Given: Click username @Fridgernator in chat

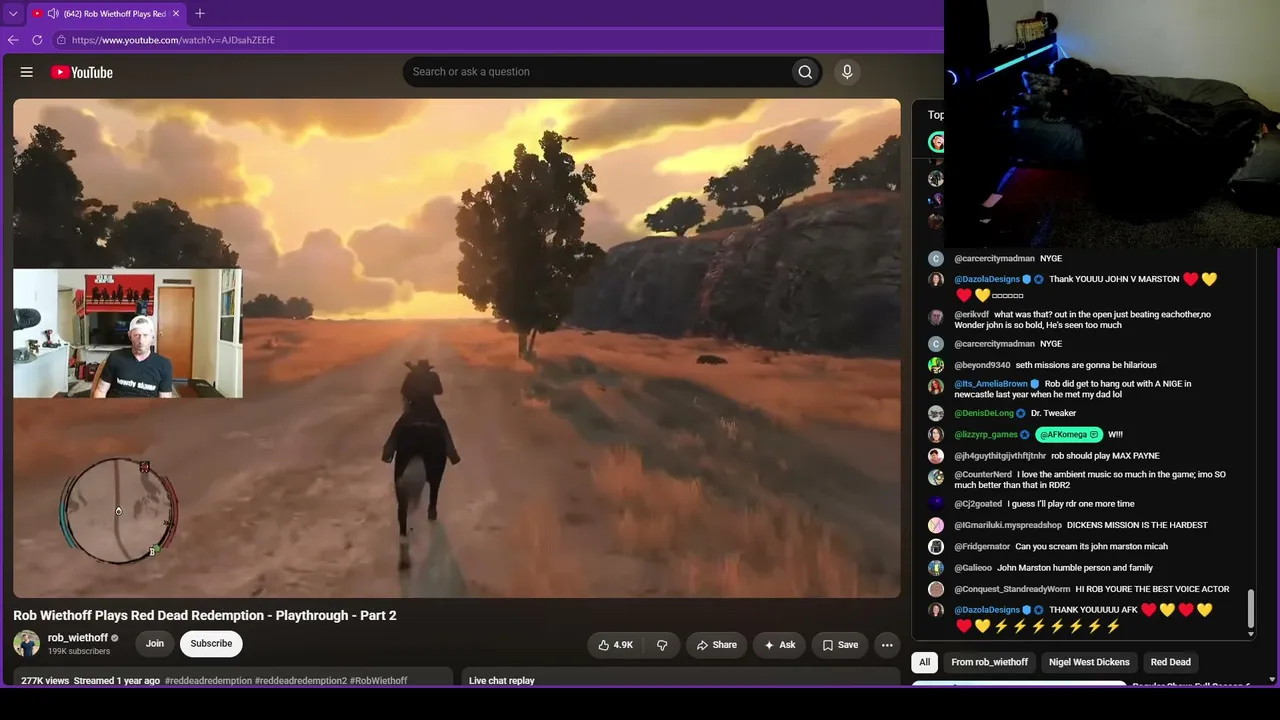Looking at the screenshot, I should click(x=982, y=547).
